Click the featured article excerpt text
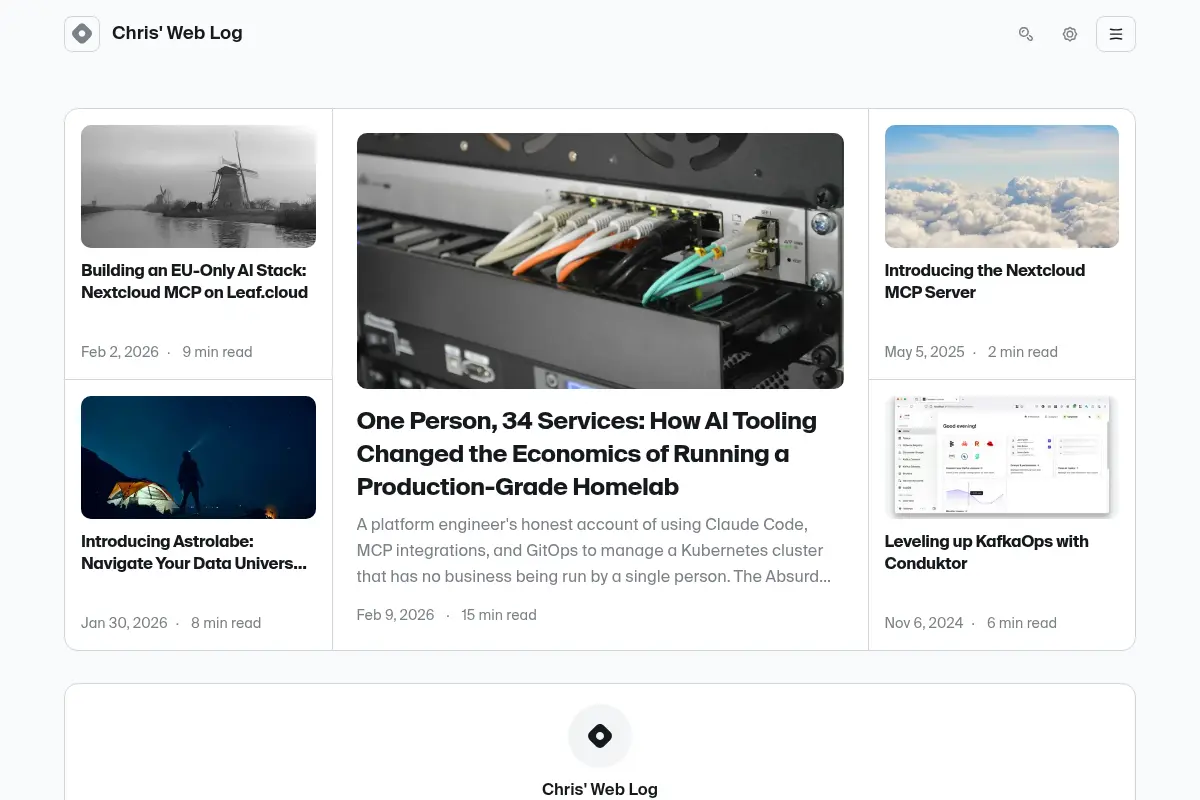 [x=594, y=550]
